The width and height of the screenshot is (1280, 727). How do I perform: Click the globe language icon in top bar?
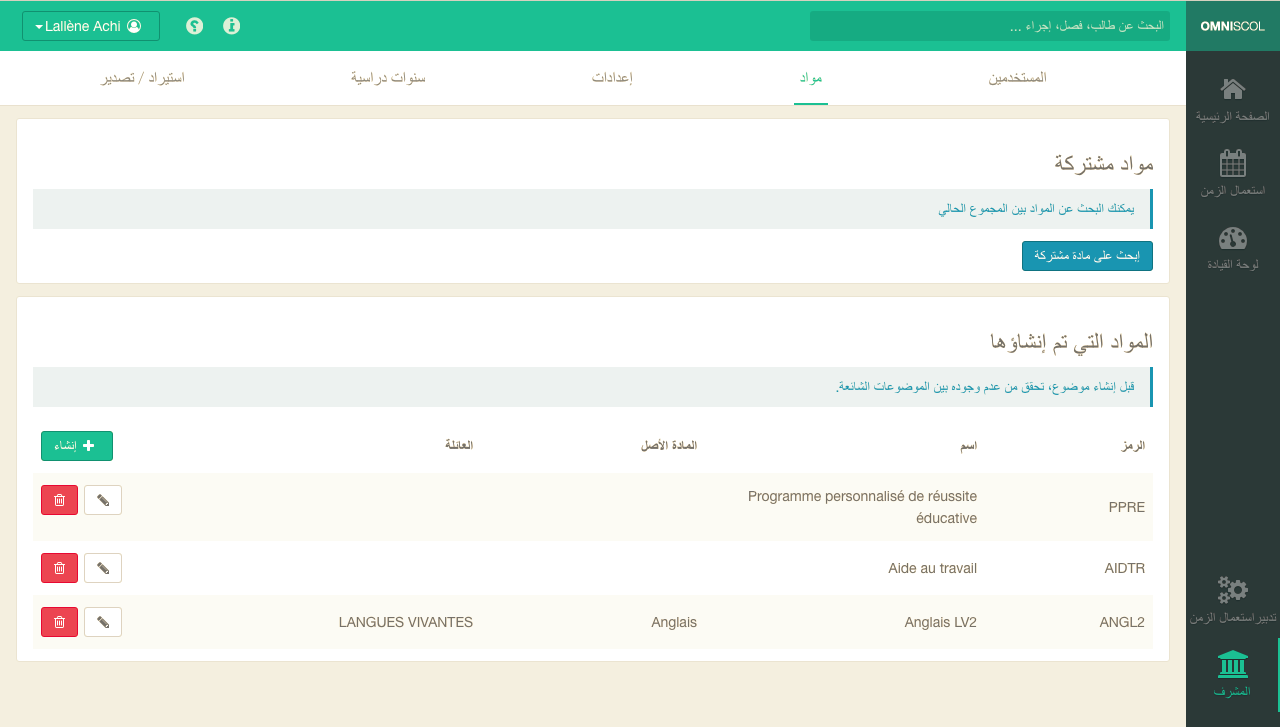coord(195,26)
